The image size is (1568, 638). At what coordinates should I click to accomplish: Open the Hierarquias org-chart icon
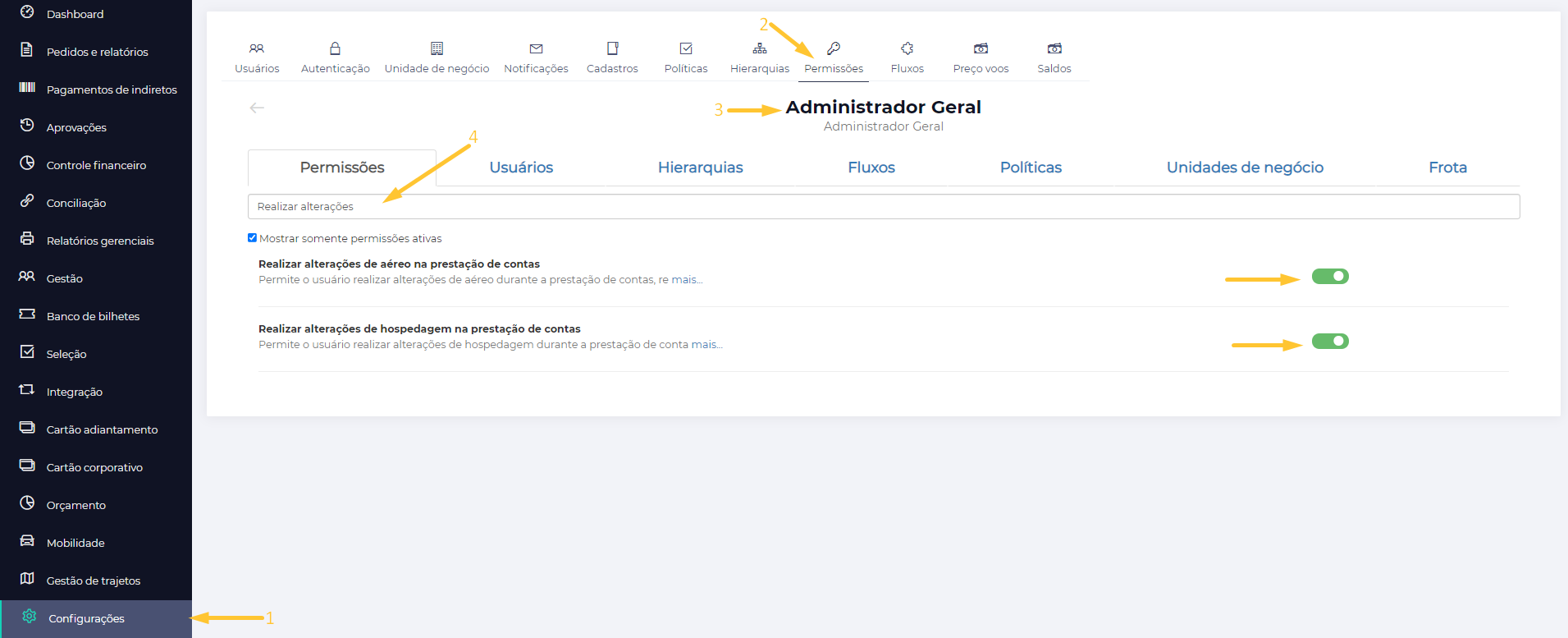(760, 49)
